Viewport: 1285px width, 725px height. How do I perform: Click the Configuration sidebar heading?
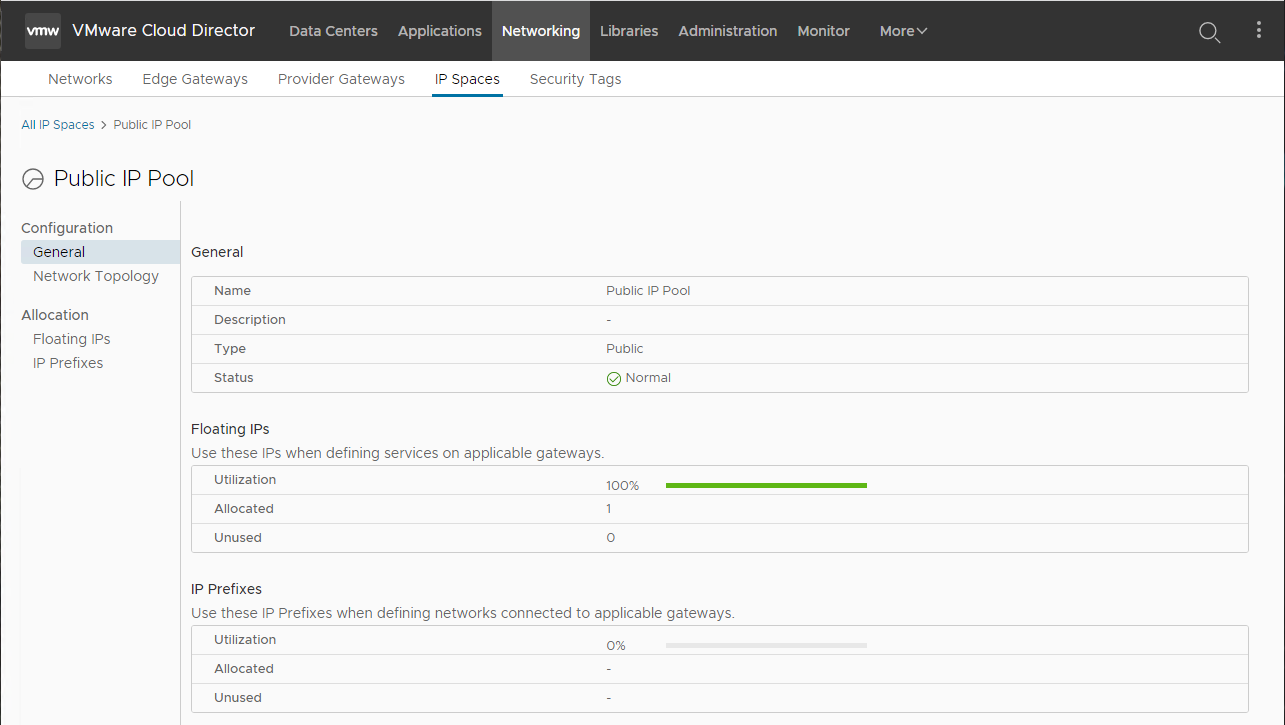pyautogui.click(x=67, y=228)
